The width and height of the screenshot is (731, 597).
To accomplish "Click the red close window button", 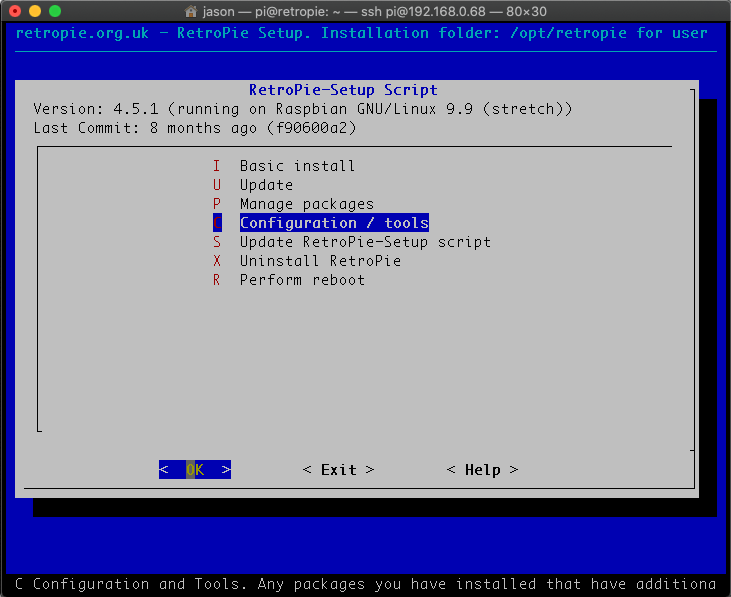I will pos(14,10).
